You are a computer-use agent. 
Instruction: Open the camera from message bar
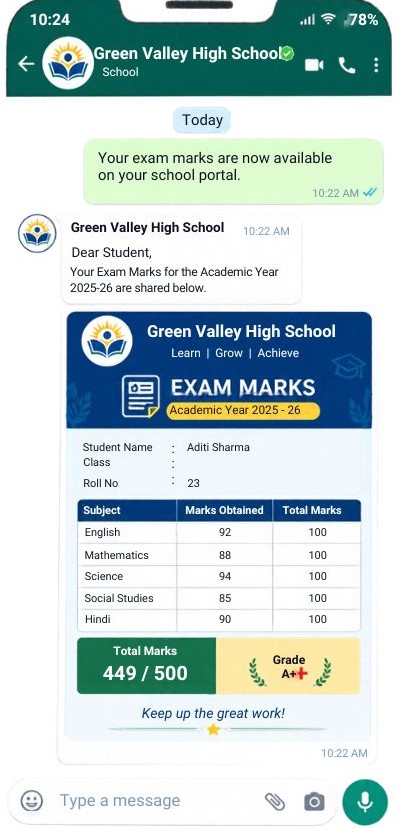click(x=314, y=802)
